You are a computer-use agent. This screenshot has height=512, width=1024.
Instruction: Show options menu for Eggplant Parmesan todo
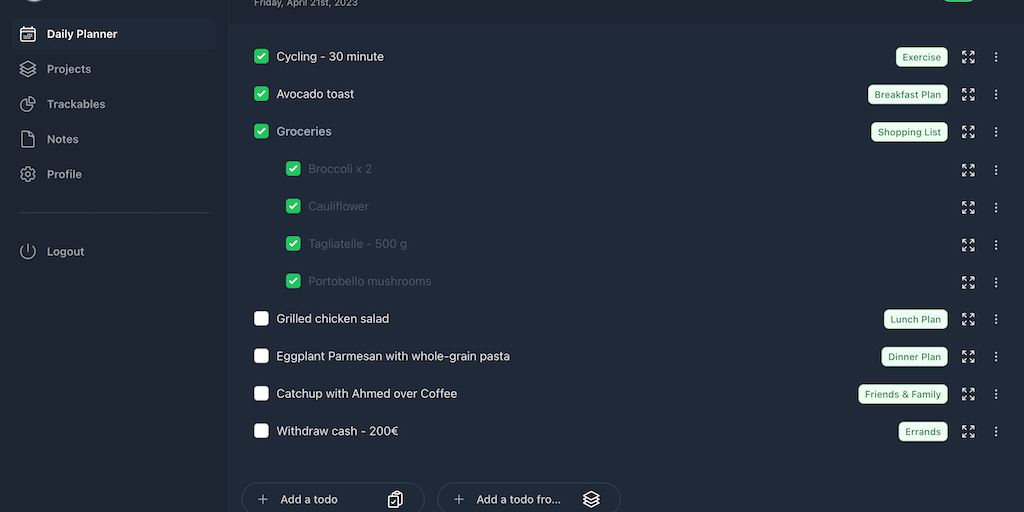(996, 357)
